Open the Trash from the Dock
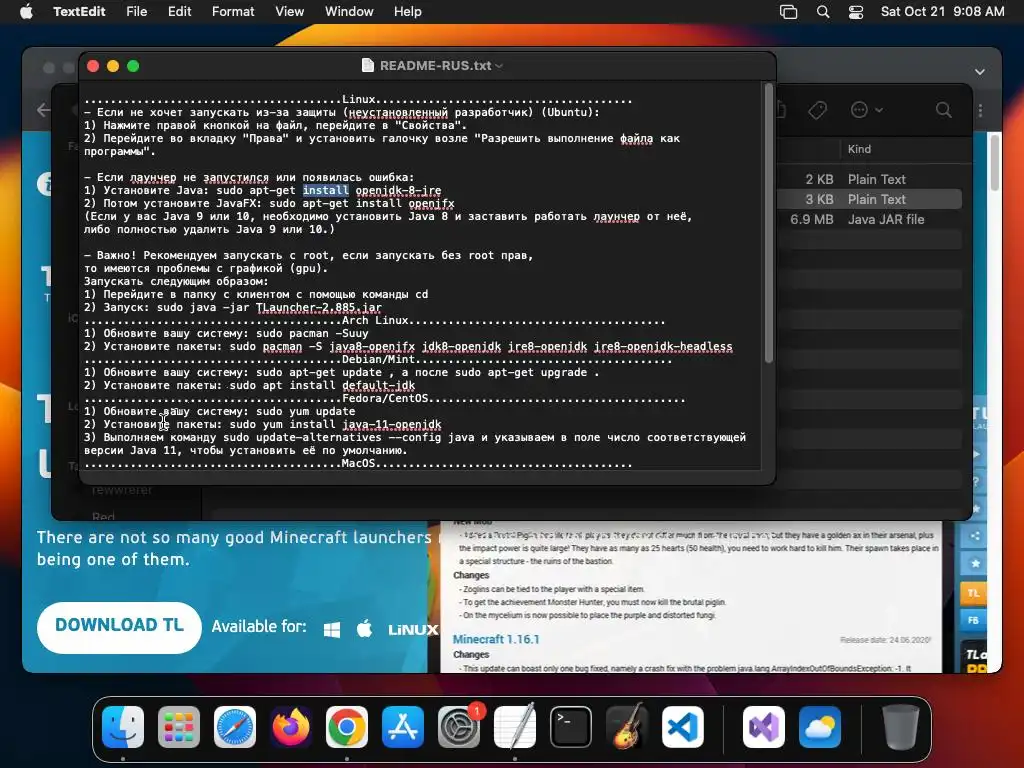 pos(901,727)
